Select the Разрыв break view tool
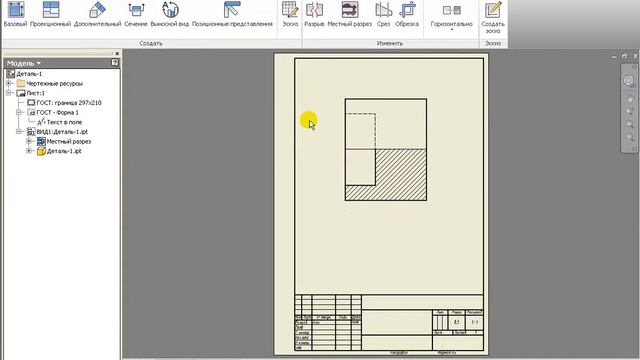The height and width of the screenshot is (360, 640). pyautogui.click(x=314, y=14)
